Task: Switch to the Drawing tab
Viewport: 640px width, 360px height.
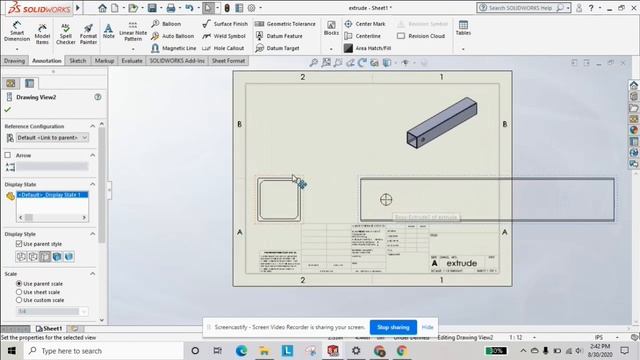Action: tap(14, 61)
